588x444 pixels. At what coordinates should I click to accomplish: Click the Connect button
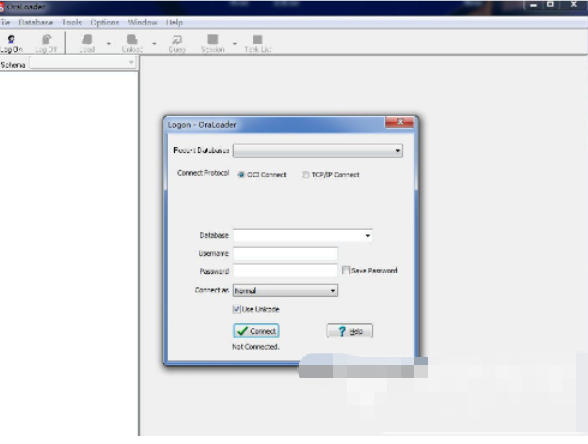pyautogui.click(x=256, y=331)
